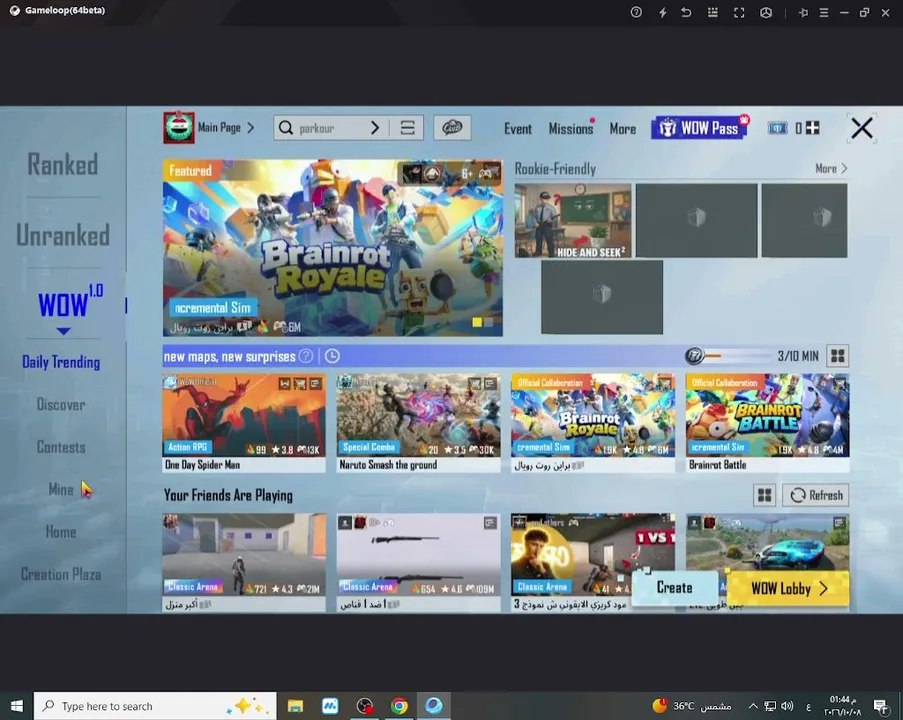The width and height of the screenshot is (903, 720).
Task: Open the history clock icon
Action: pos(332,356)
